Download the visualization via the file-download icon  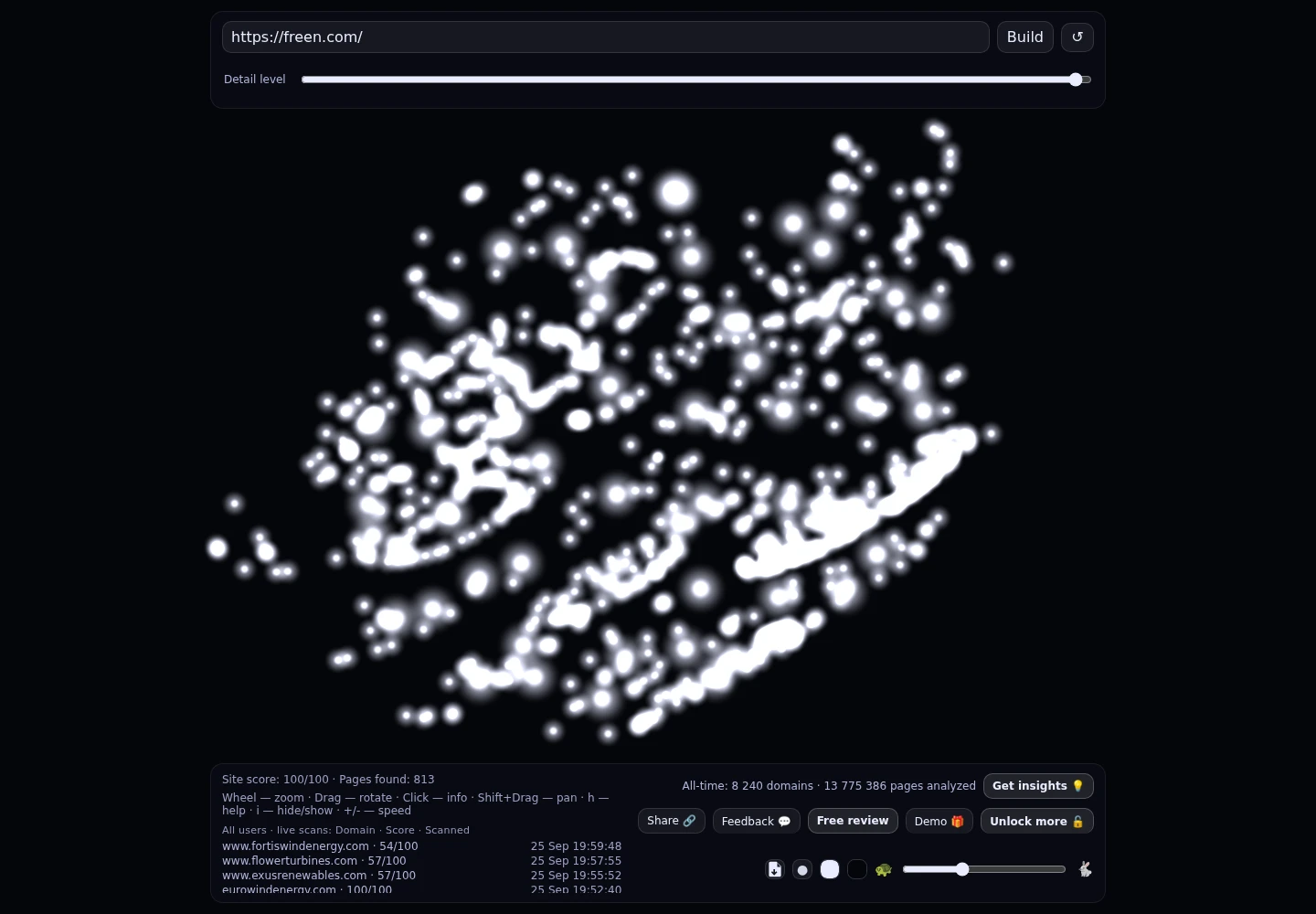coord(775,869)
